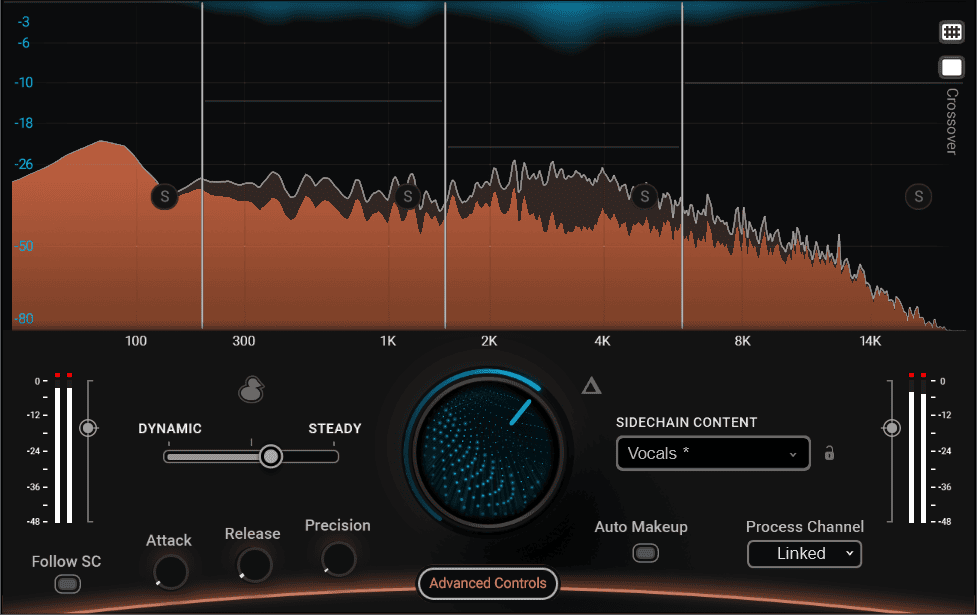
Task: Toggle the white square Crossover icon
Action: 951,68
